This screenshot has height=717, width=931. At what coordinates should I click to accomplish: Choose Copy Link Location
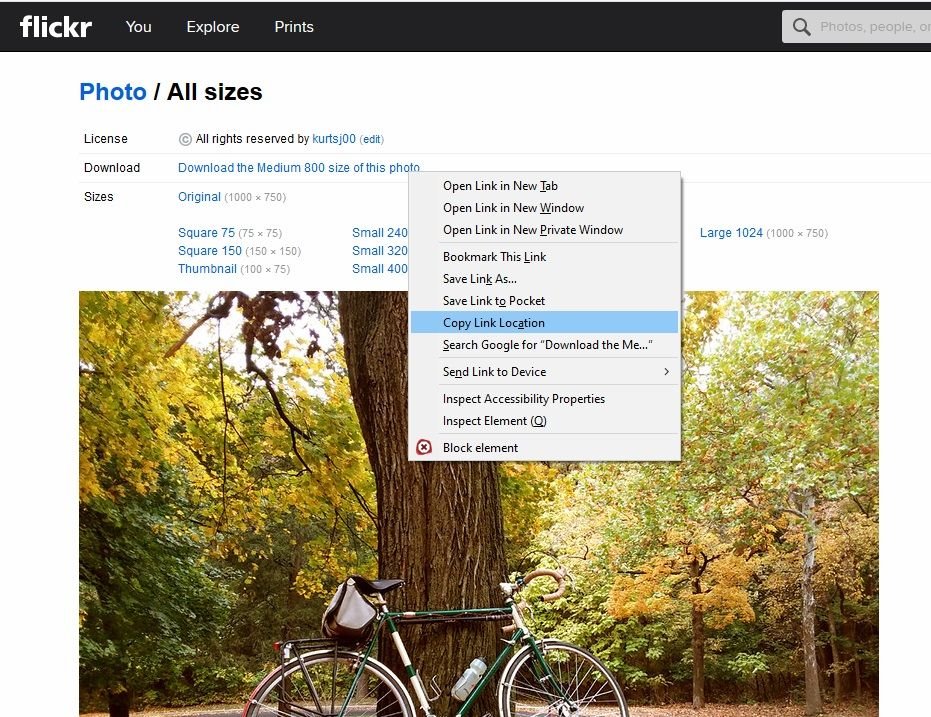point(544,322)
